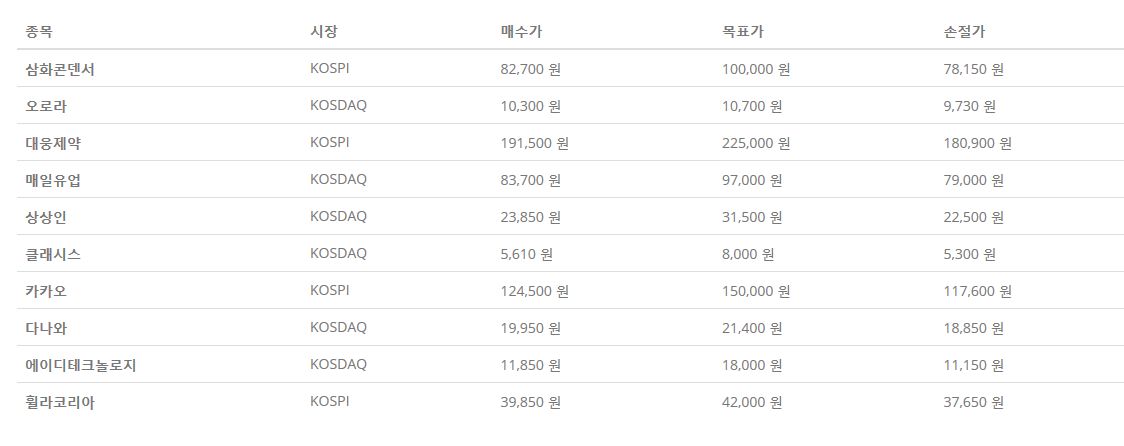Select the 카카오 stock name
Image resolution: width=1124 pixels, height=446 pixels.
[46, 292]
